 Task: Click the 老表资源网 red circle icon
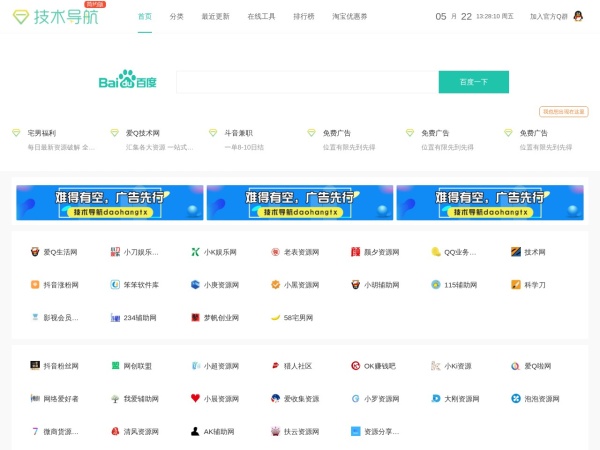click(x=275, y=252)
